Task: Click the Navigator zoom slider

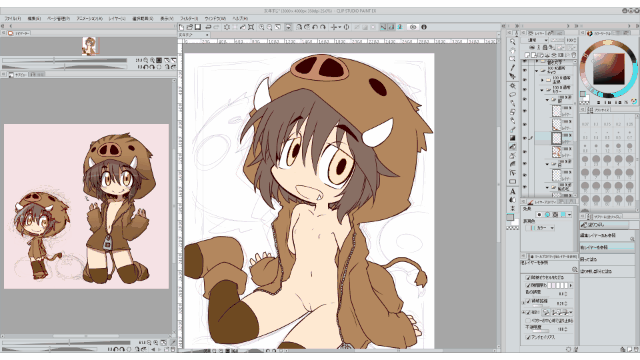Action: [64, 60]
